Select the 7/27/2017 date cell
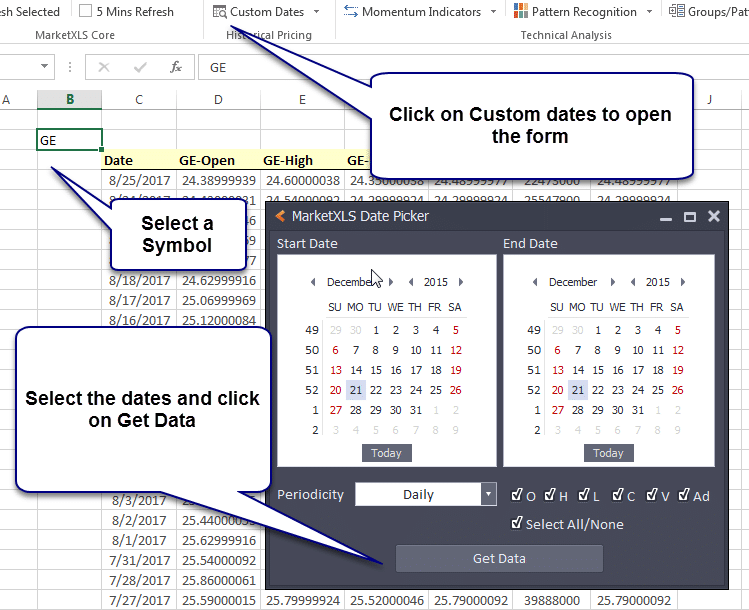Viewport: 749px width, 610px height. (139, 600)
